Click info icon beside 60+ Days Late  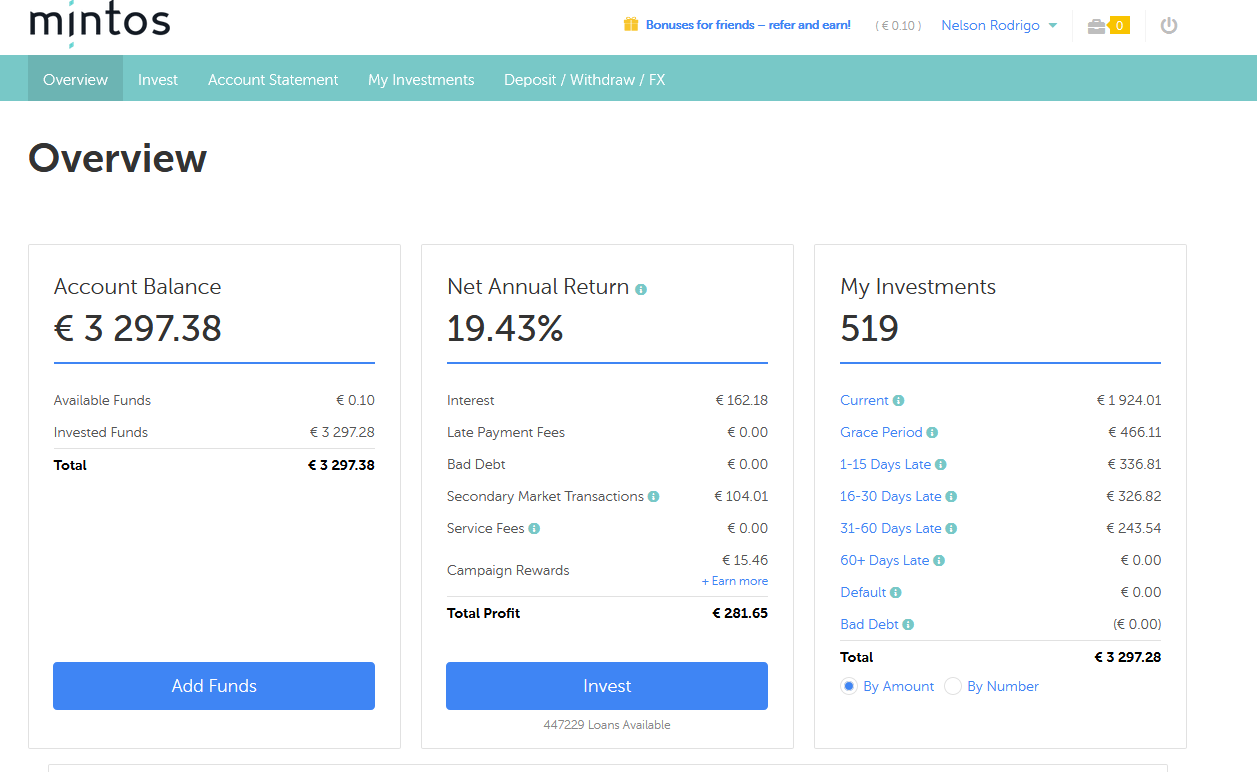tap(939, 561)
